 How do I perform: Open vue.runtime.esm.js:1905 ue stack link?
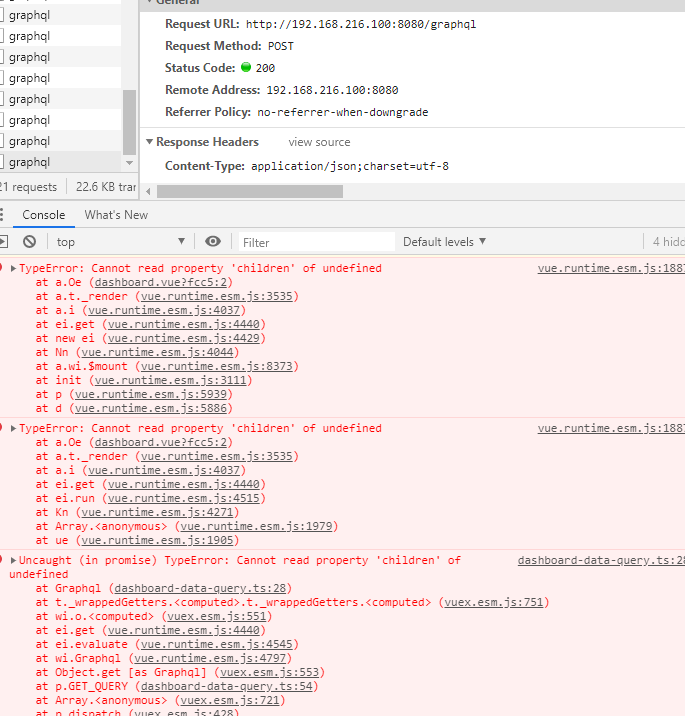tap(157, 540)
